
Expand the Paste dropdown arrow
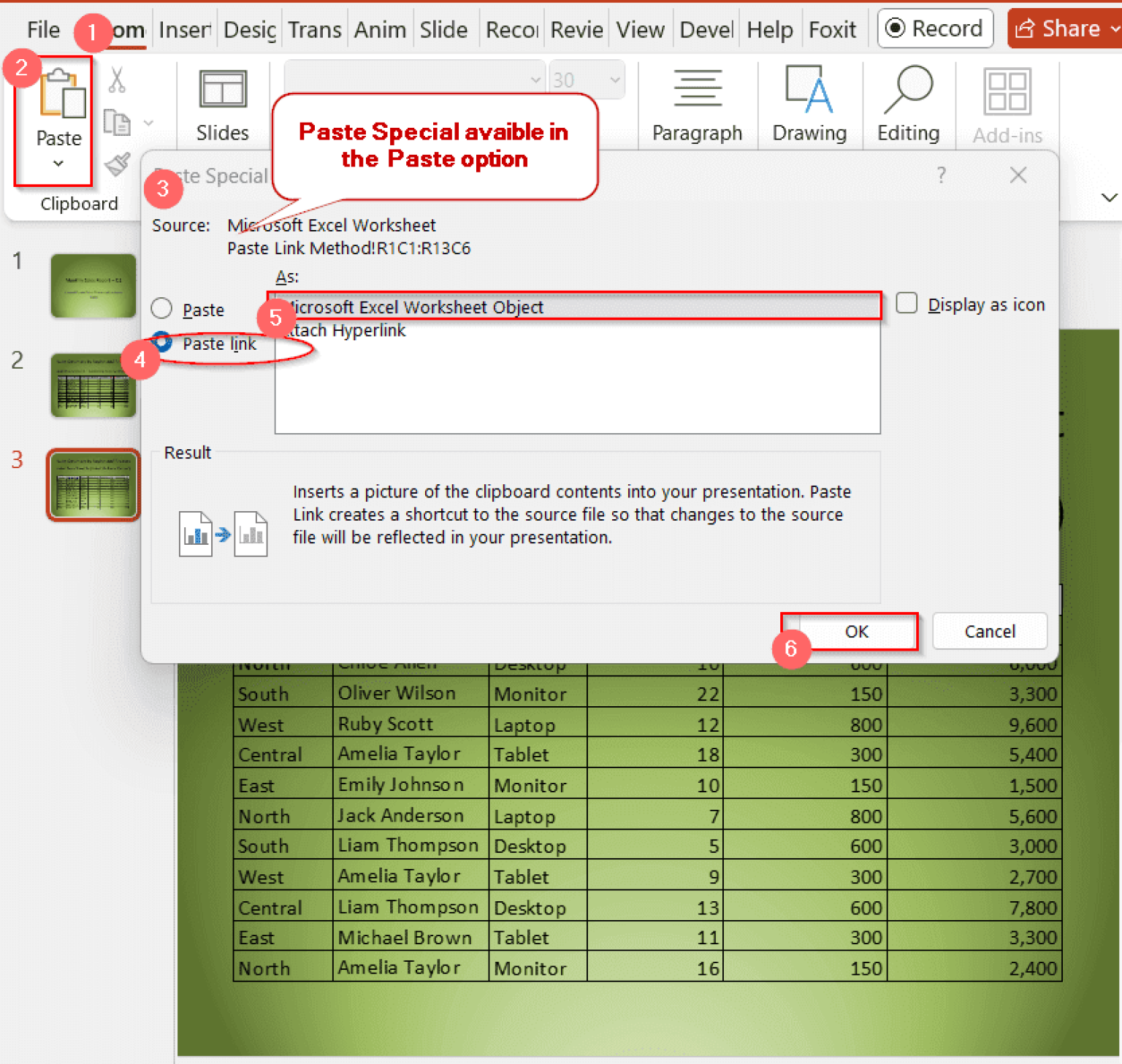pos(58,164)
